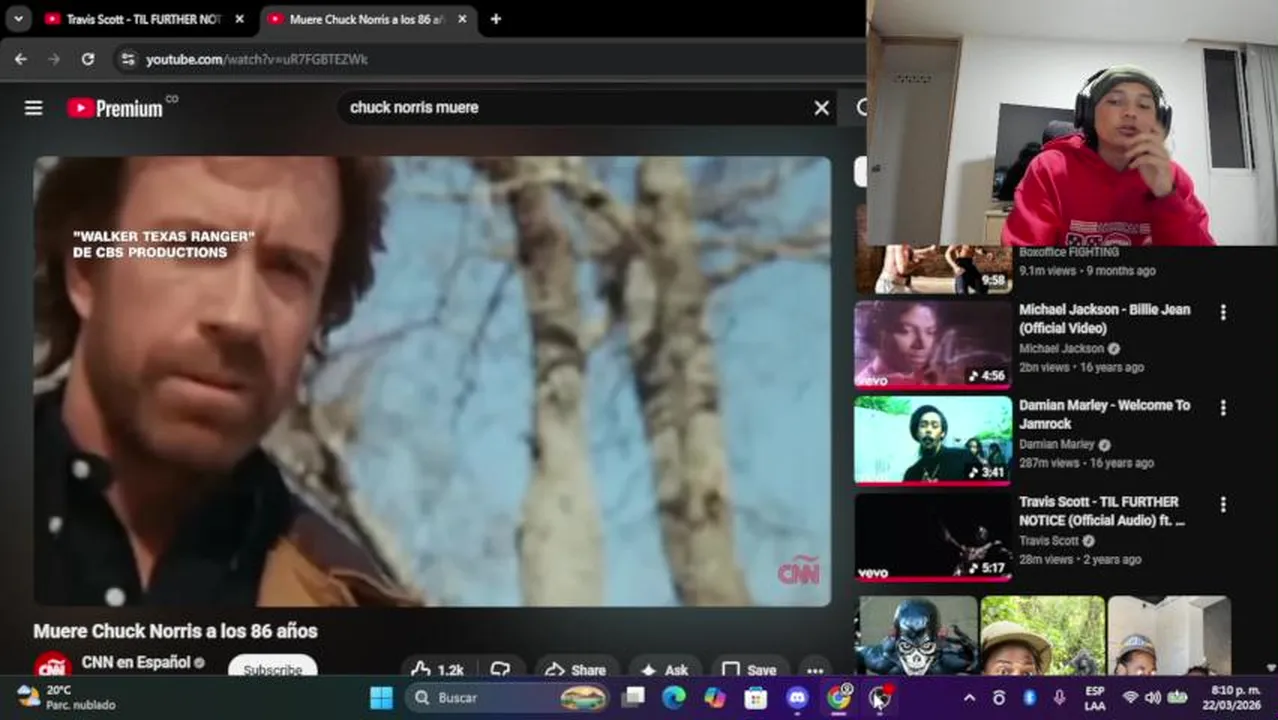The image size is (1278, 720).
Task: Go back with the browser back arrow
Action: click(20, 59)
